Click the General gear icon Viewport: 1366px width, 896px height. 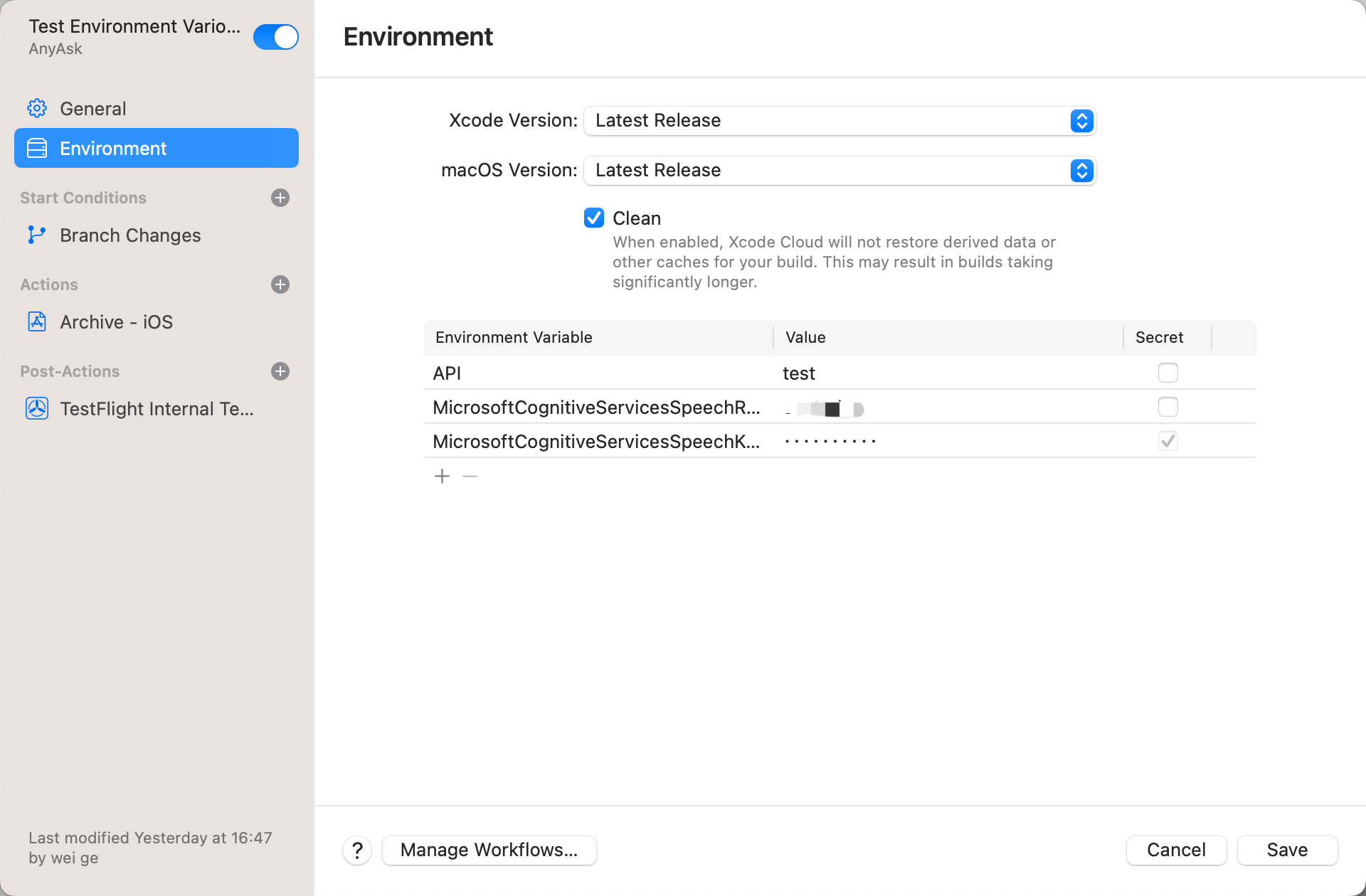tap(37, 108)
